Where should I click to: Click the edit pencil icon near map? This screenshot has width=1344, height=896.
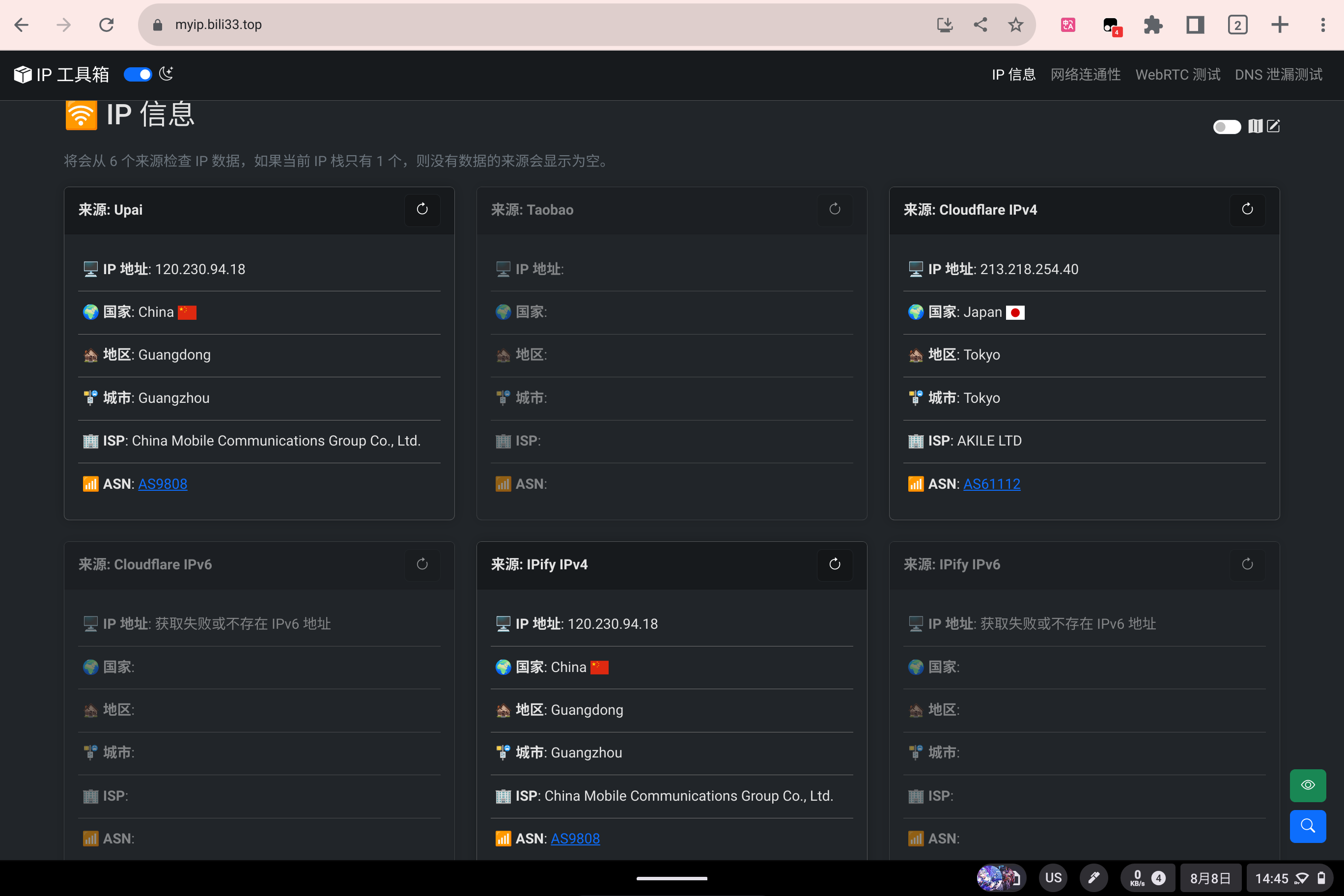tap(1274, 126)
